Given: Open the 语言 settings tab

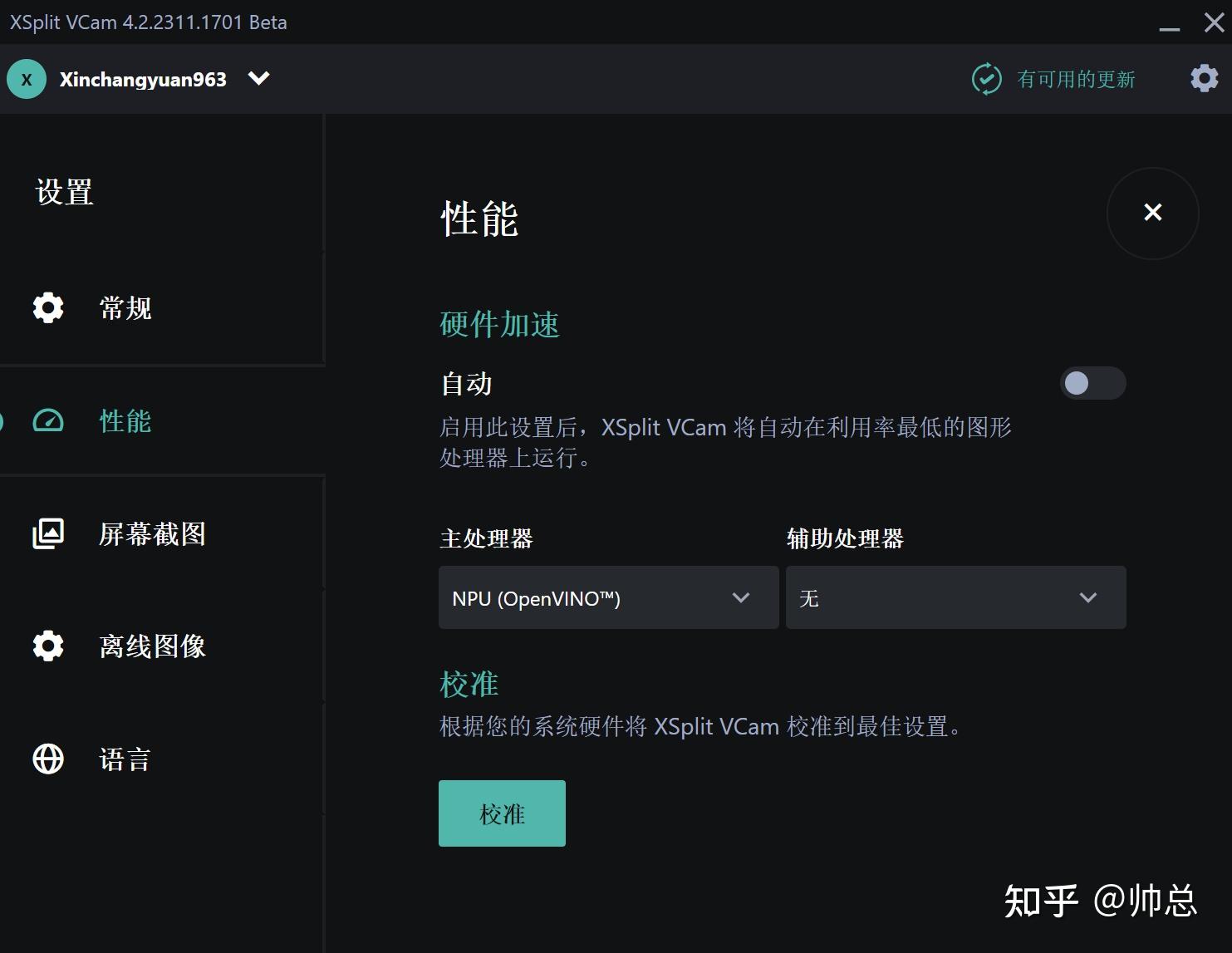Looking at the screenshot, I should point(162,759).
